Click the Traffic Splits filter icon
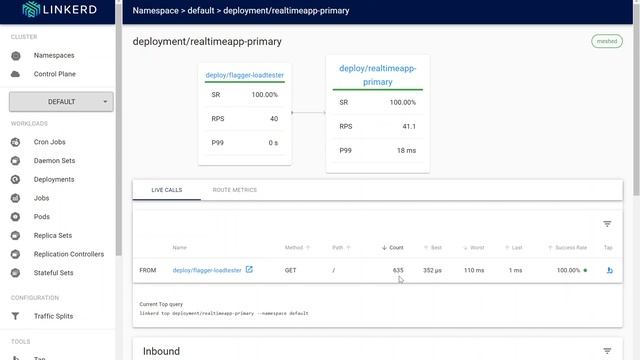The image size is (640, 360). (16, 316)
